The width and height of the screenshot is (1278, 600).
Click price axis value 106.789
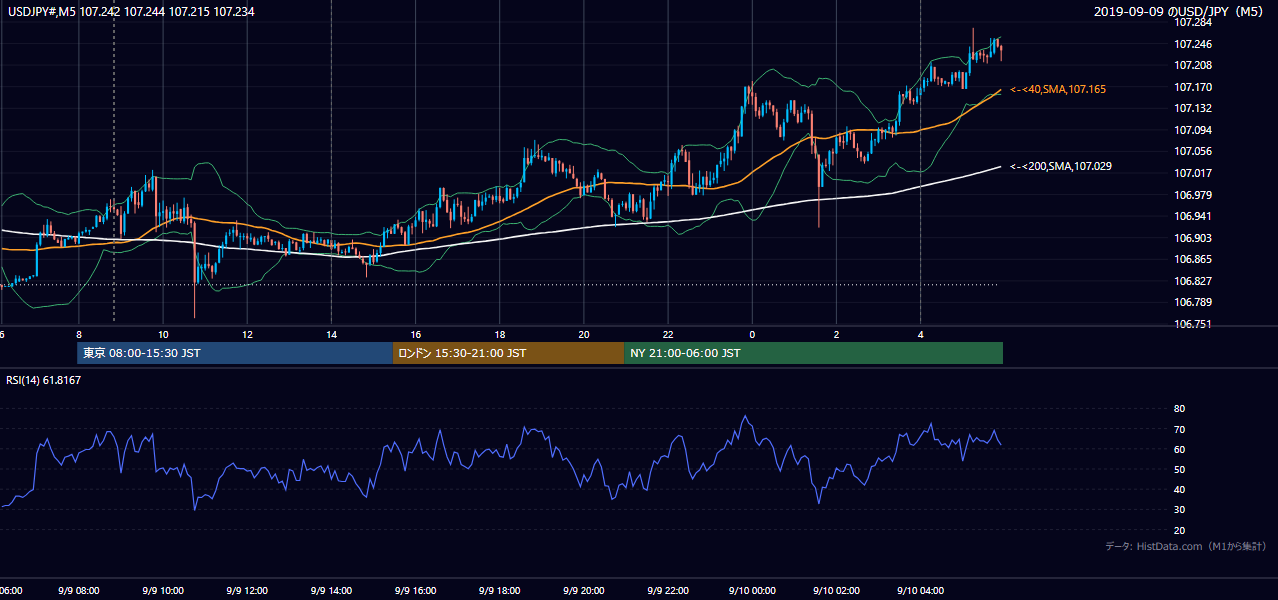point(1193,302)
